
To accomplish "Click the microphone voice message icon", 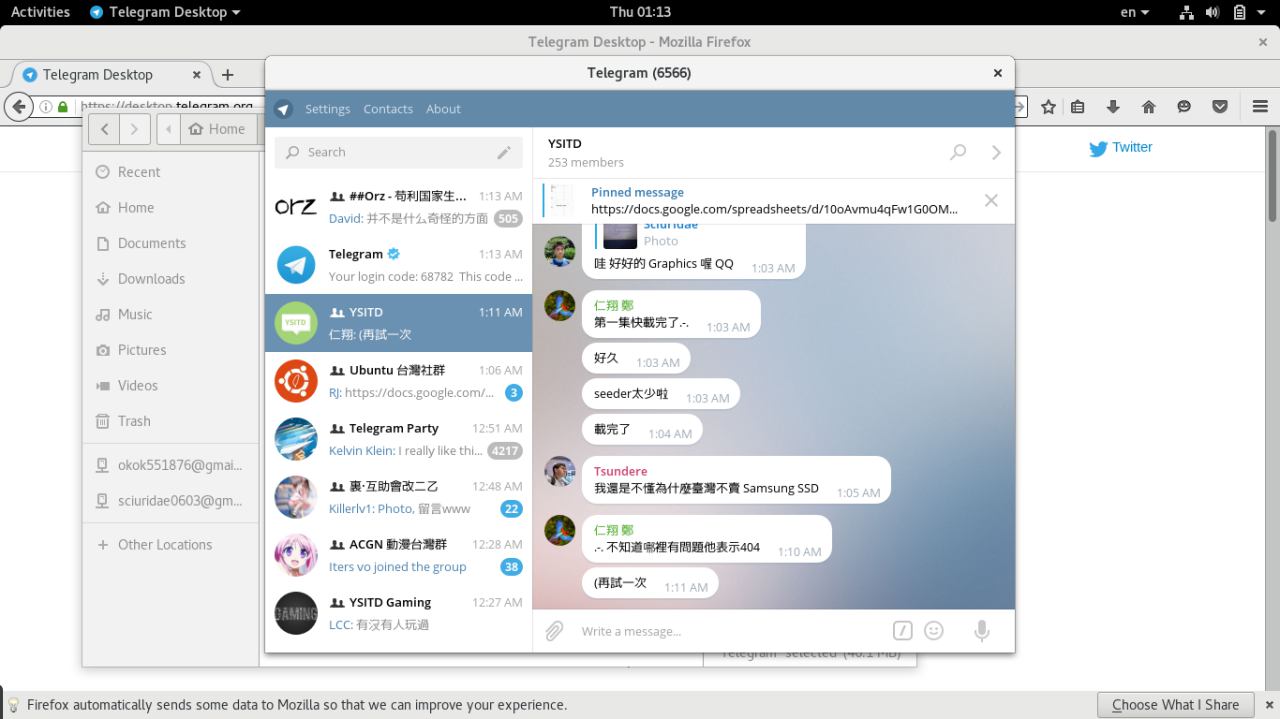I will coord(982,631).
